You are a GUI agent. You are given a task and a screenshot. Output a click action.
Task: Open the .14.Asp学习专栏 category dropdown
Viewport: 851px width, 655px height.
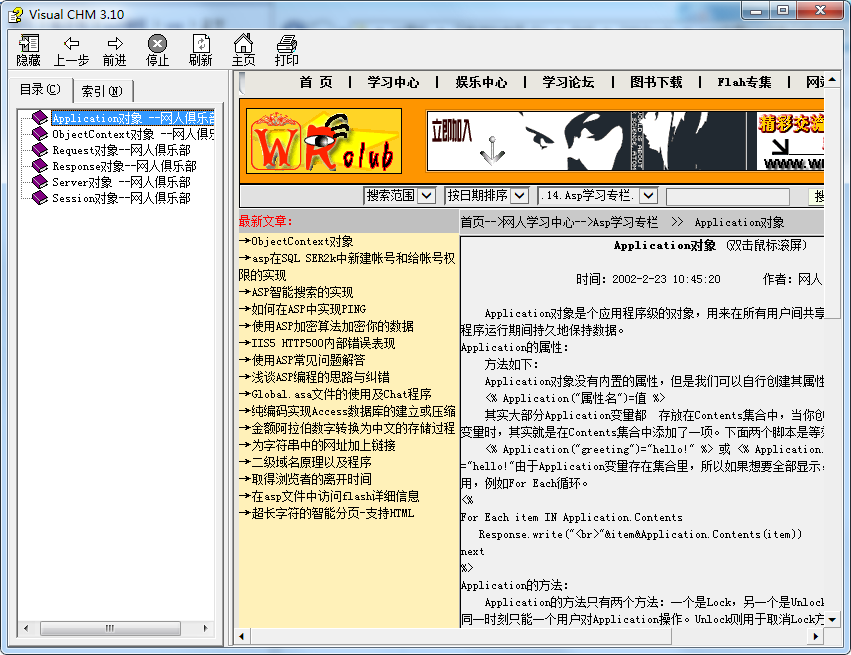click(648, 195)
